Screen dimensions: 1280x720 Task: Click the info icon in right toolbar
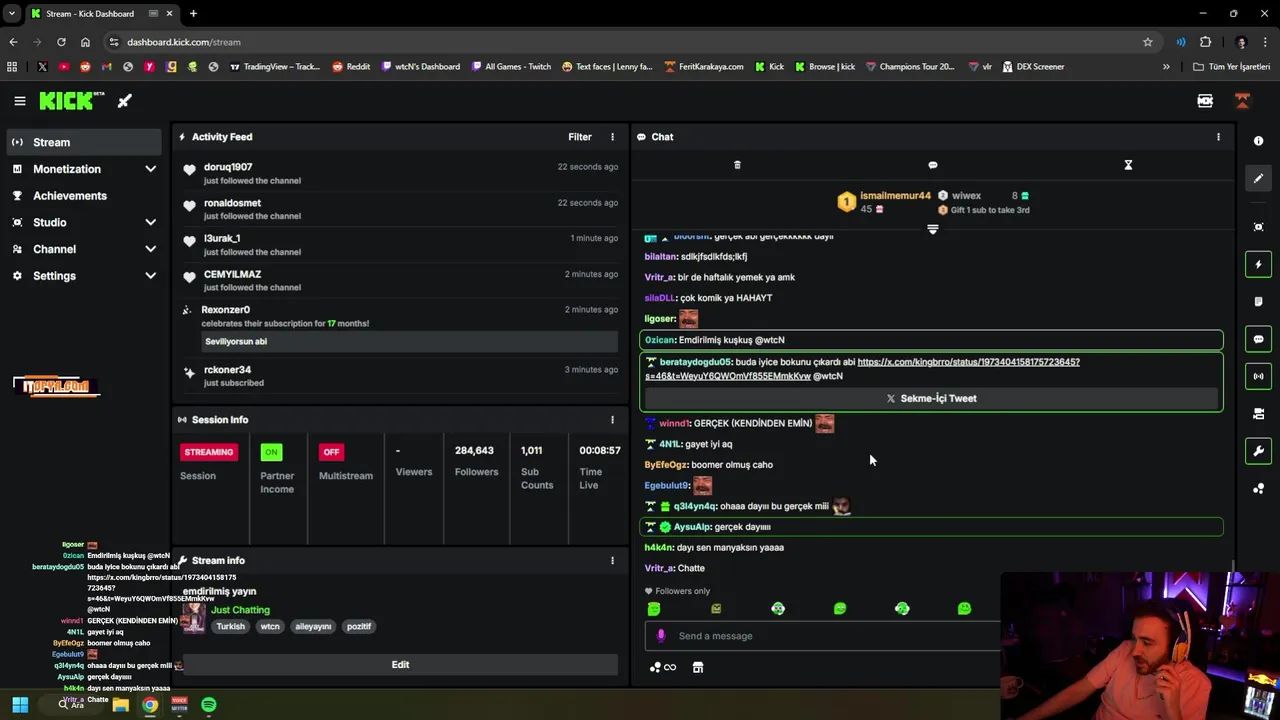1258,141
